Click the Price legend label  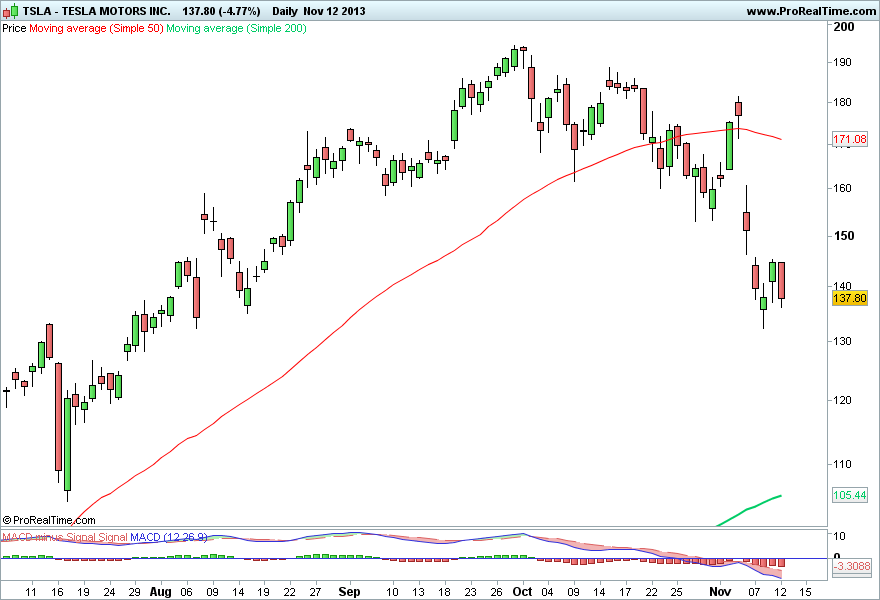(14, 28)
